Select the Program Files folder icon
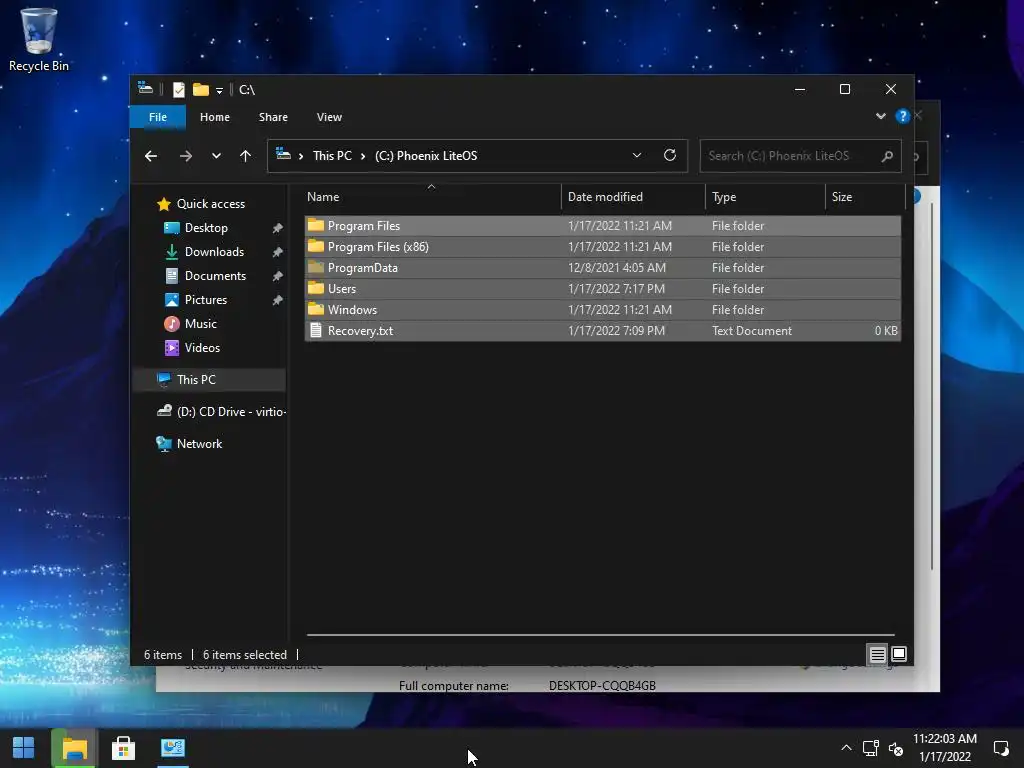The width and height of the screenshot is (1024, 768). tap(316, 225)
